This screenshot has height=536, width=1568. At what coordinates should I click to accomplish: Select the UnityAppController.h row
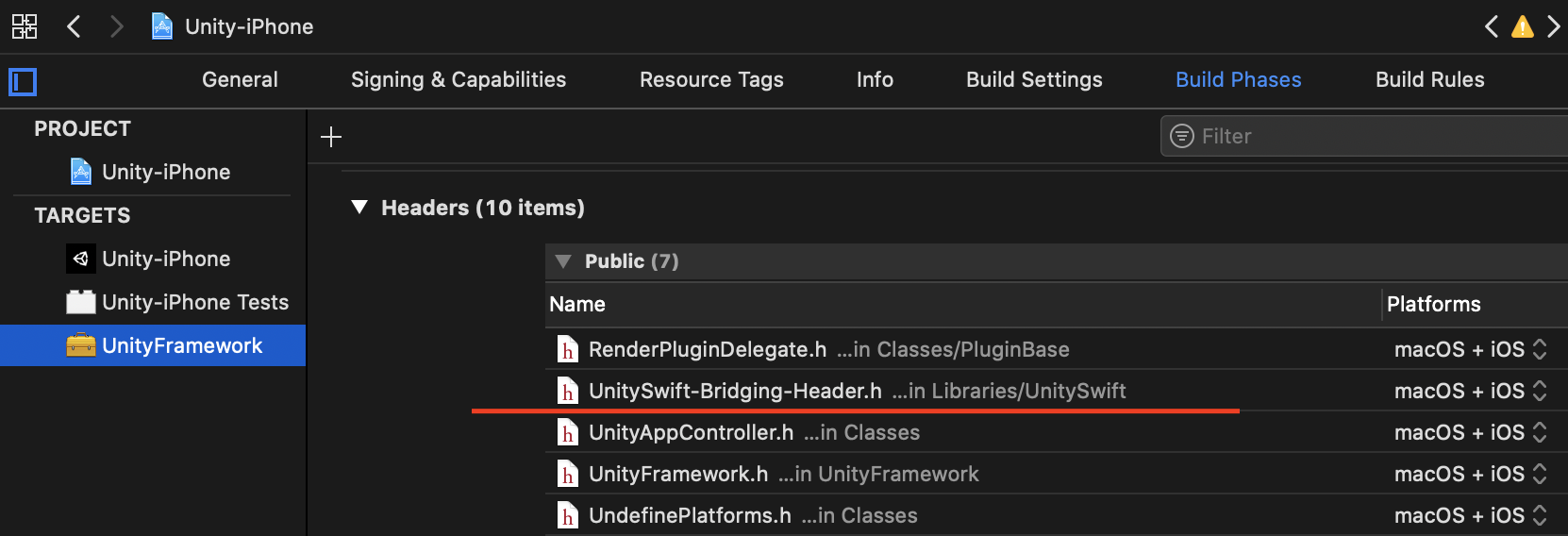click(x=1057, y=432)
